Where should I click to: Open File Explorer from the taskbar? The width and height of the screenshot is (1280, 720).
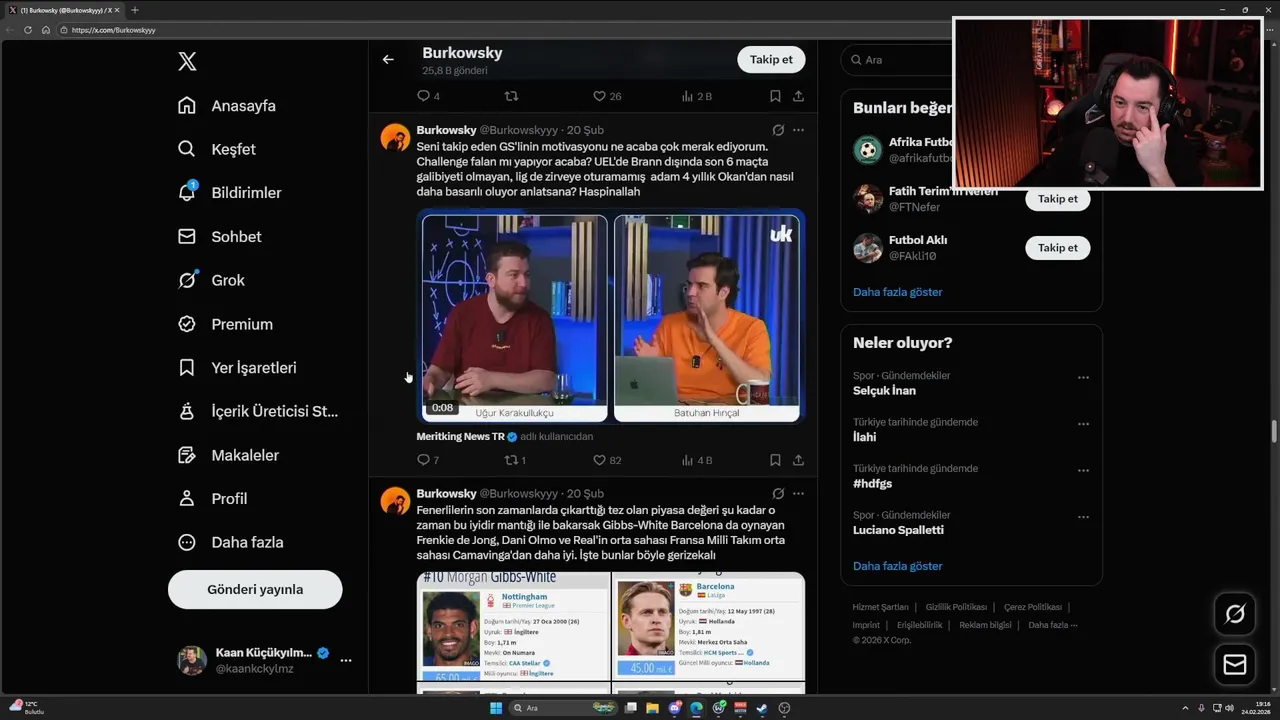pos(653,708)
